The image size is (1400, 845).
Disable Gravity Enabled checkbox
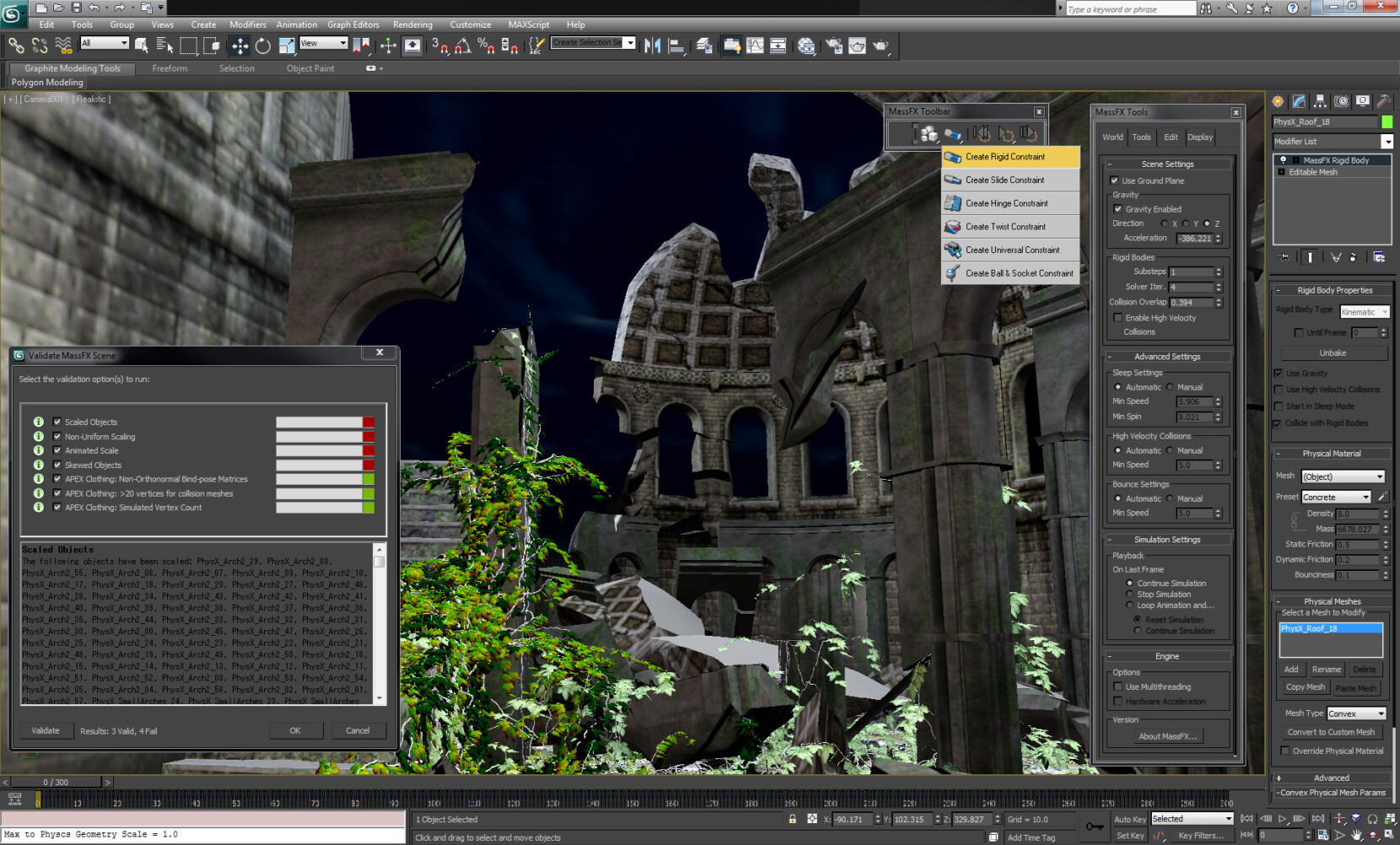pos(1118,209)
